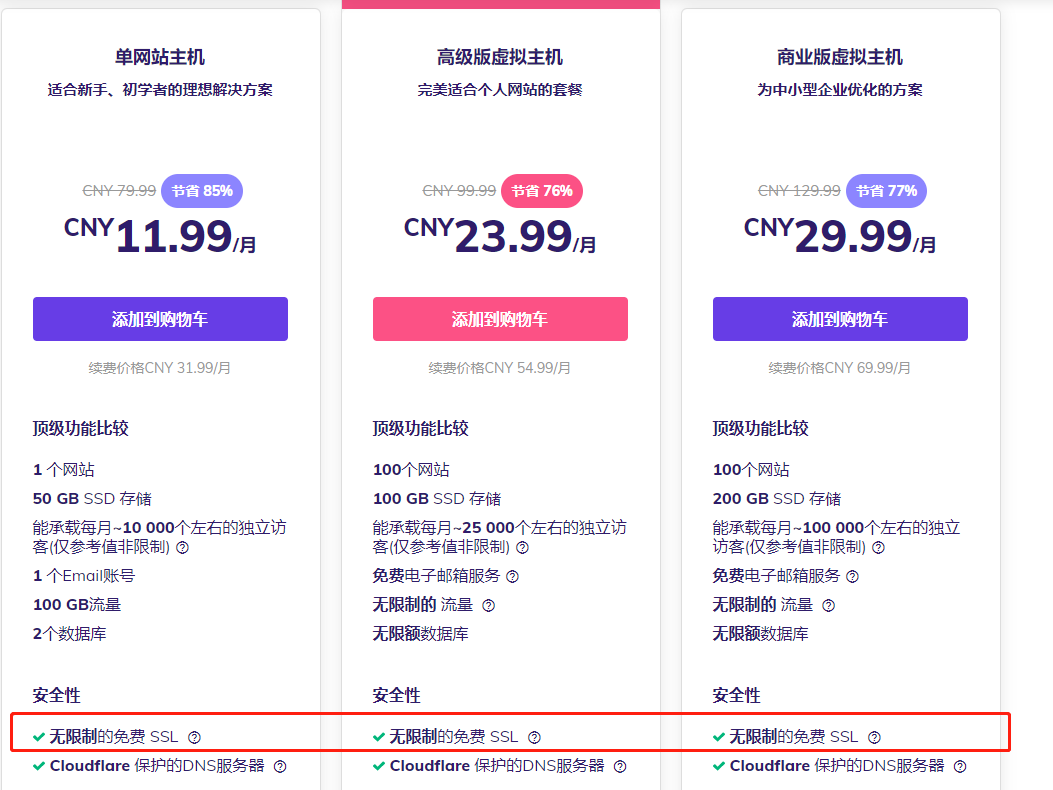Viewport: 1053px width, 790px height.
Task: Click help icon beside 100 000 visitors note
Action: pyautogui.click(x=879, y=548)
